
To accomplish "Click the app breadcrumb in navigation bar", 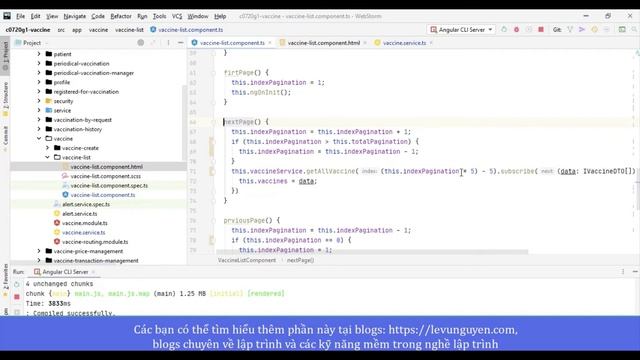I will pyautogui.click(x=77, y=30).
